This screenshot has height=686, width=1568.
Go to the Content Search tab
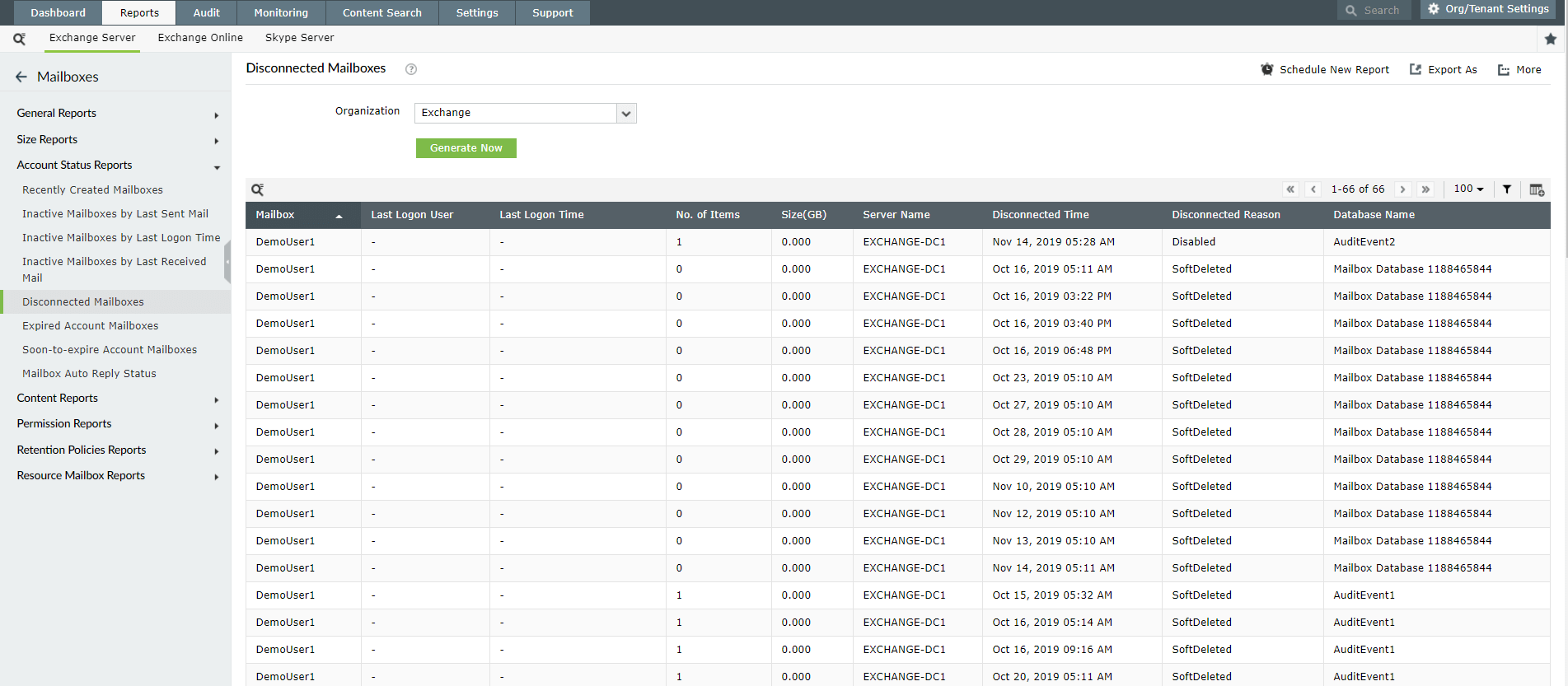point(381,12)
